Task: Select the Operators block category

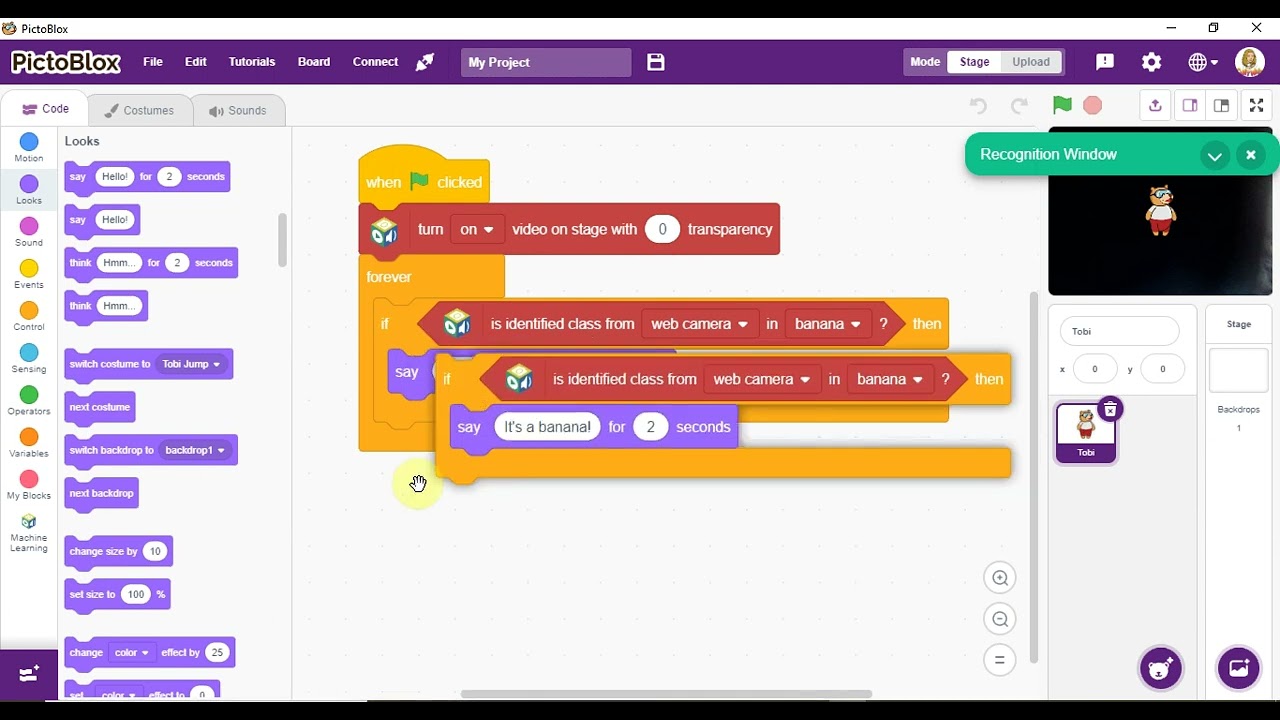Action: (29, 401)
